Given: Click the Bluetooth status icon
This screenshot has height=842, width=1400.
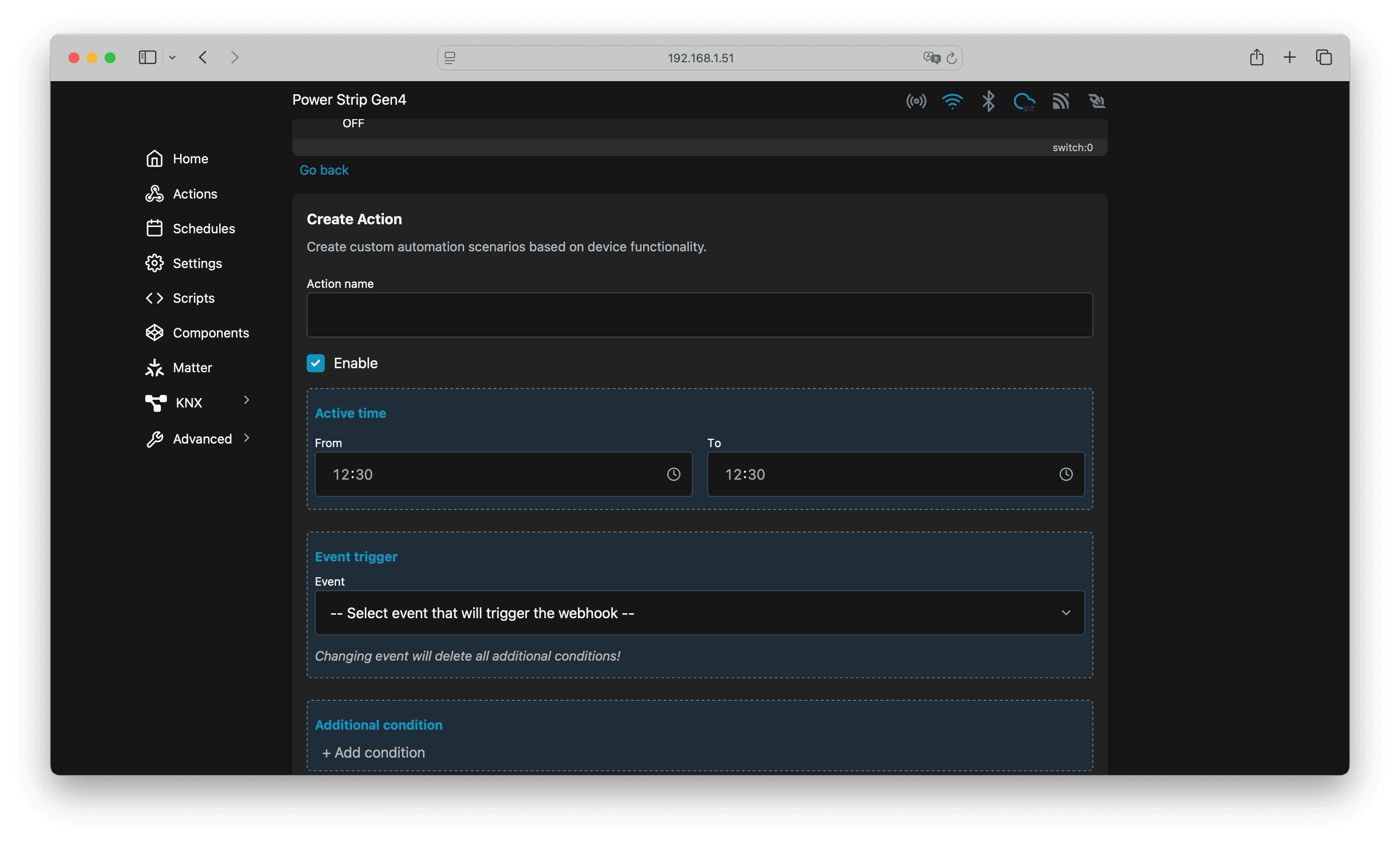Looking at the screenshot, I should [x=988, y=102].
